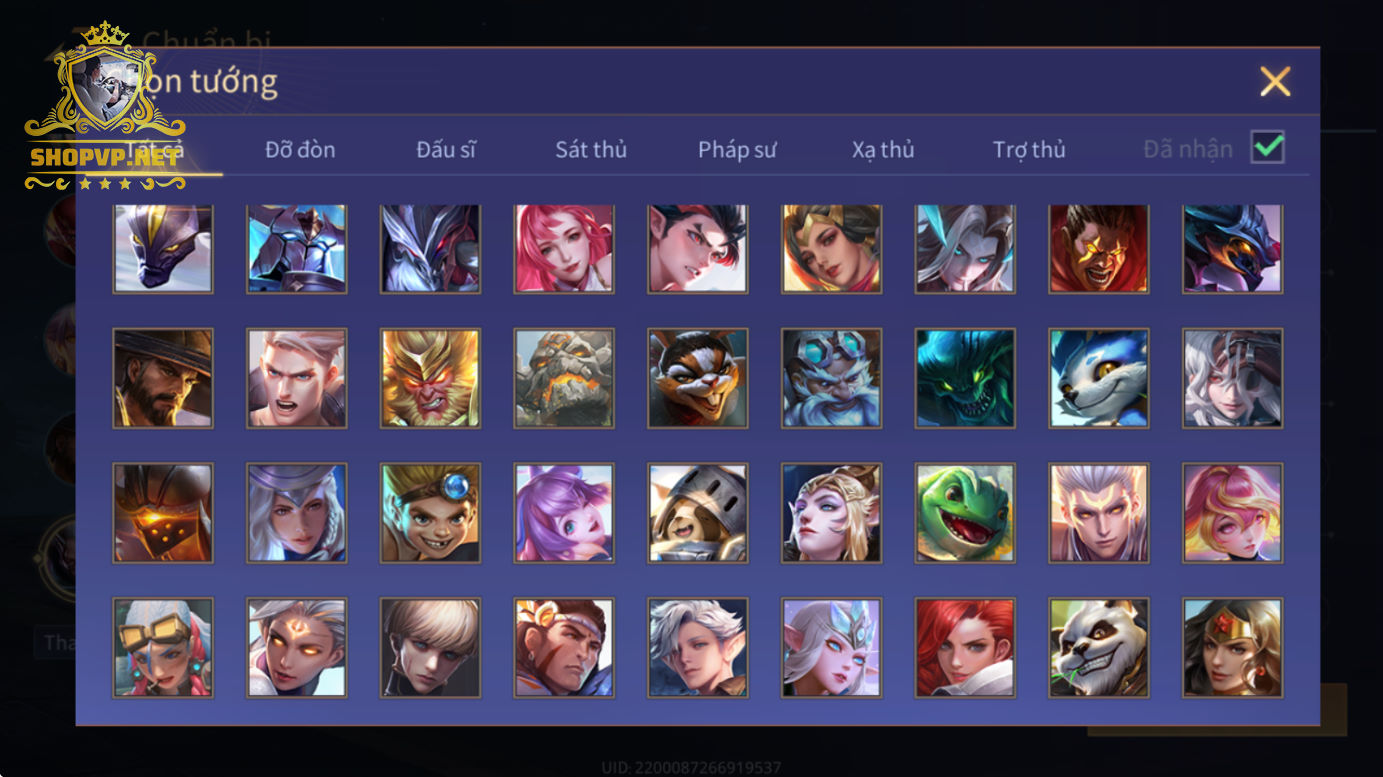Close the hero selection dialog
This screenshot has width=1383, height=777.
[x=1275, y=81]
